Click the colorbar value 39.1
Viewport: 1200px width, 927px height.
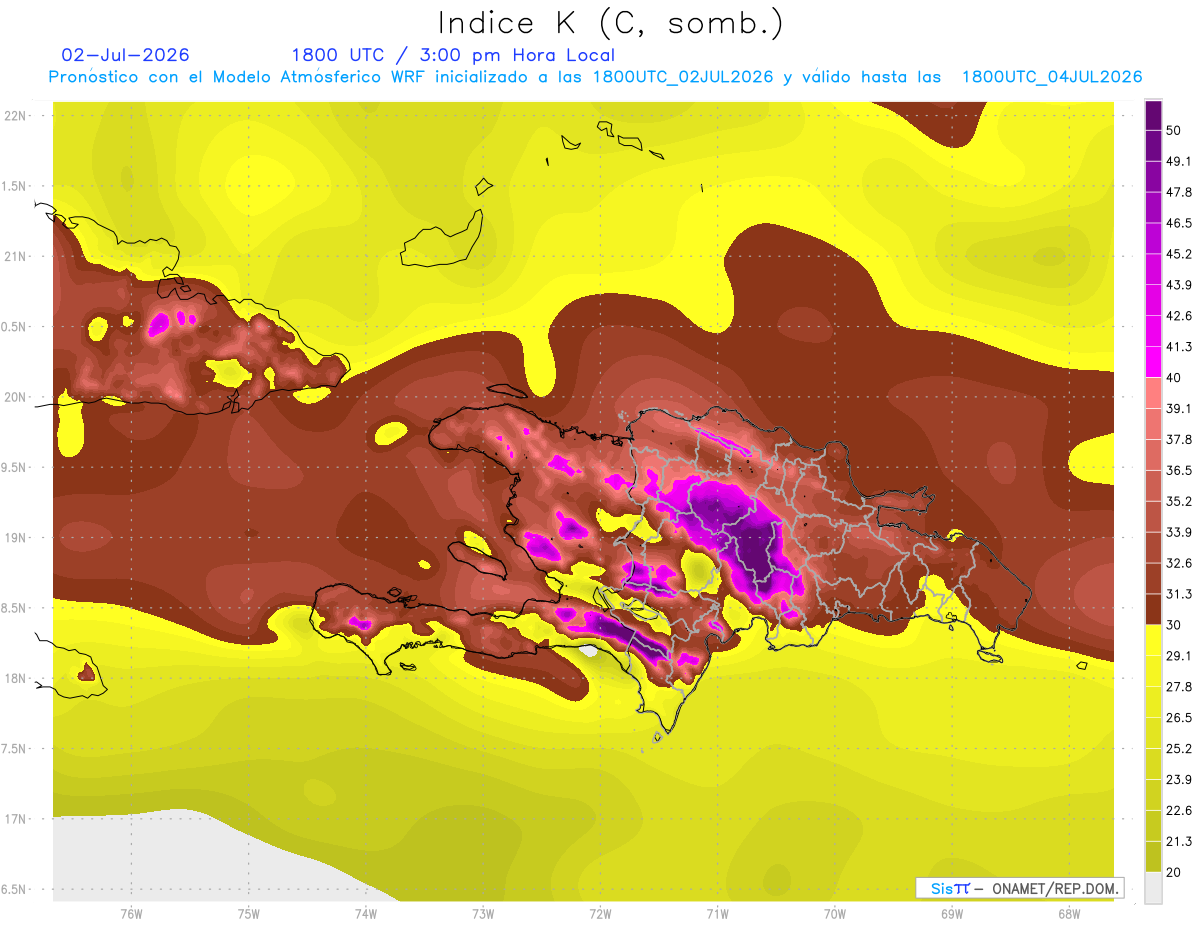pos(1179,408)
